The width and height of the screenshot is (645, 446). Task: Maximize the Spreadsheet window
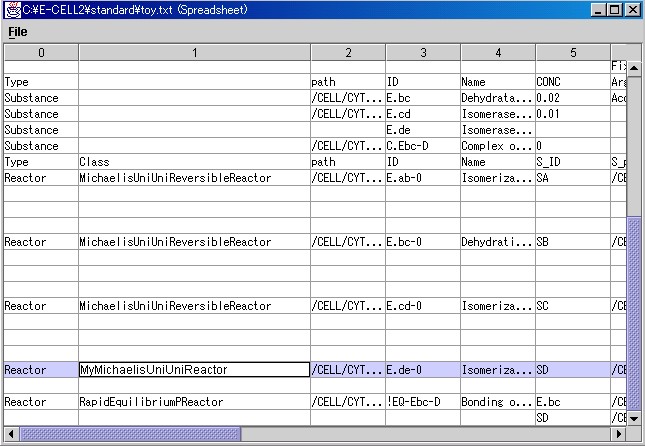click(614, 9)
